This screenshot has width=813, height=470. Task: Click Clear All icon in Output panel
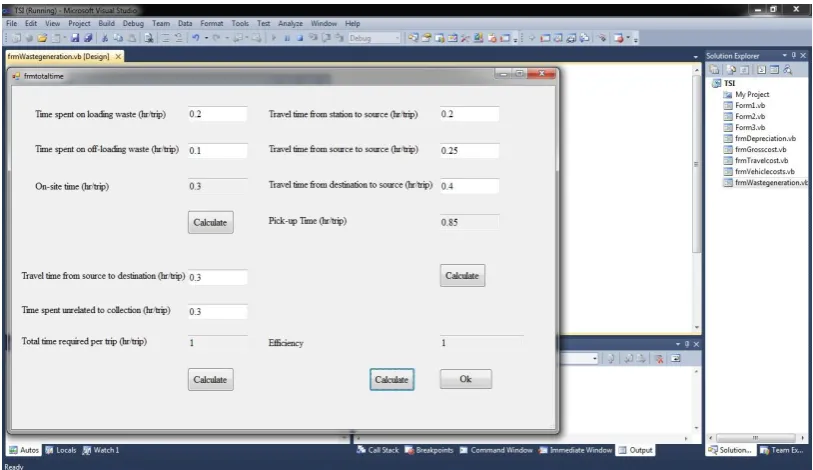coord(659,358)
